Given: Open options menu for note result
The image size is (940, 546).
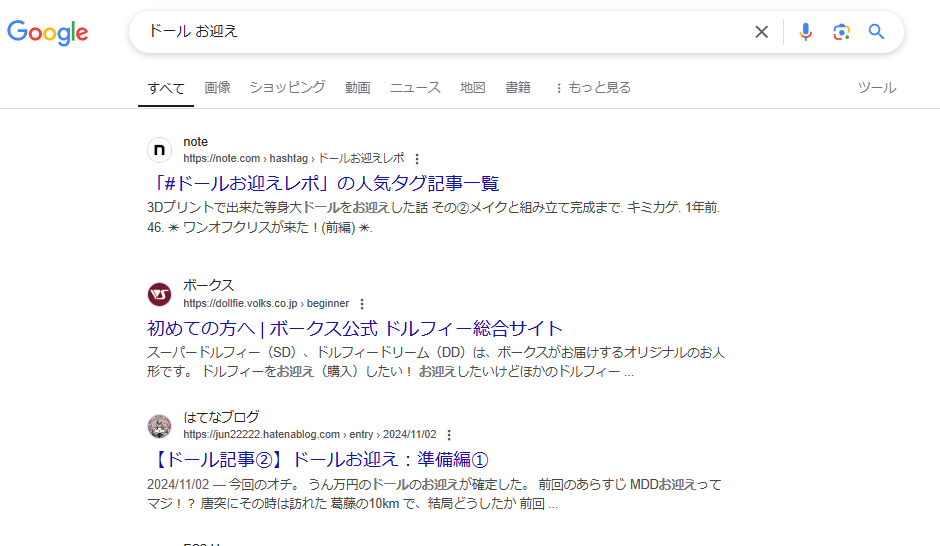Looking at the screenshot, I should click(417, 159).
